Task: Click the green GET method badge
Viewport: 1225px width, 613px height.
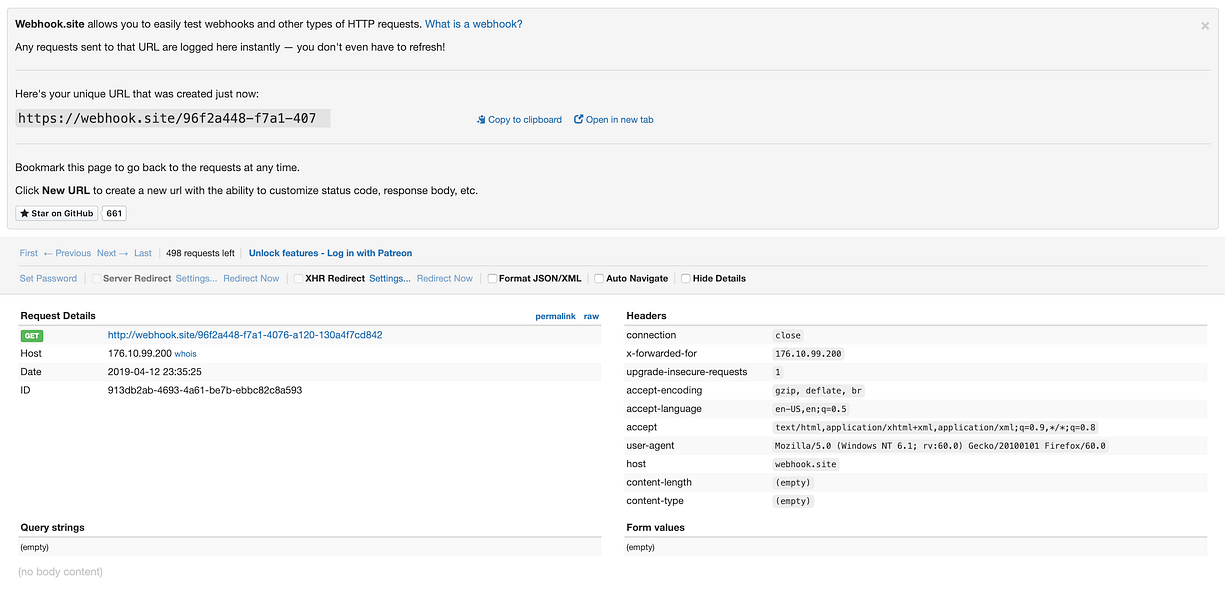Action: (32, 336)
